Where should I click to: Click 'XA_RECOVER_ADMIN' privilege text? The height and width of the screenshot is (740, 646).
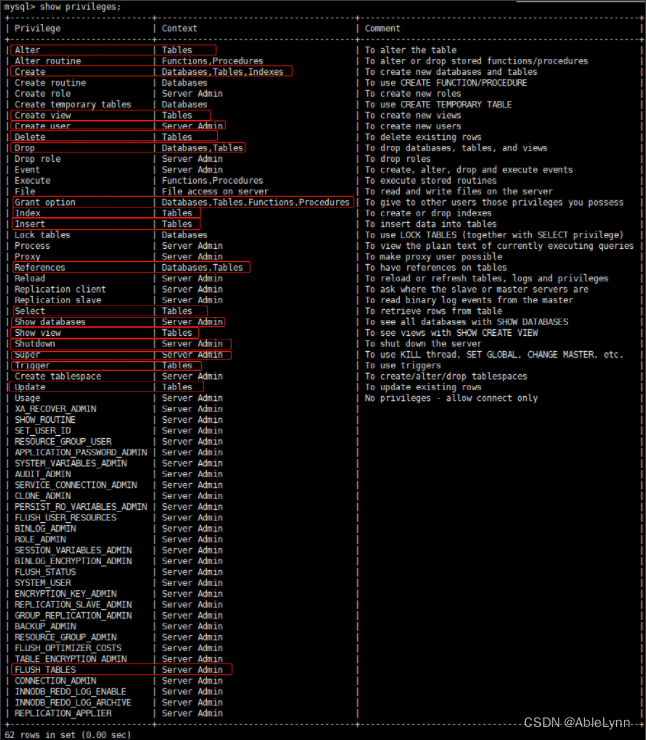[55, 409]
